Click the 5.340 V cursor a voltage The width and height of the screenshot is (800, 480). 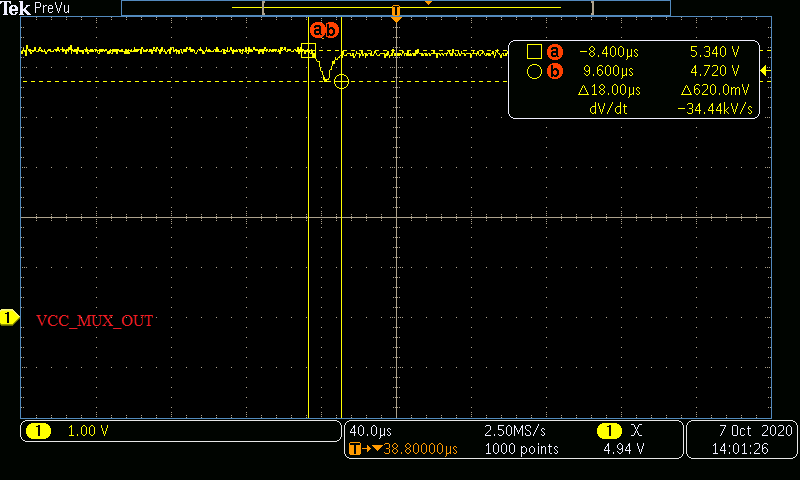pos(714,52)
